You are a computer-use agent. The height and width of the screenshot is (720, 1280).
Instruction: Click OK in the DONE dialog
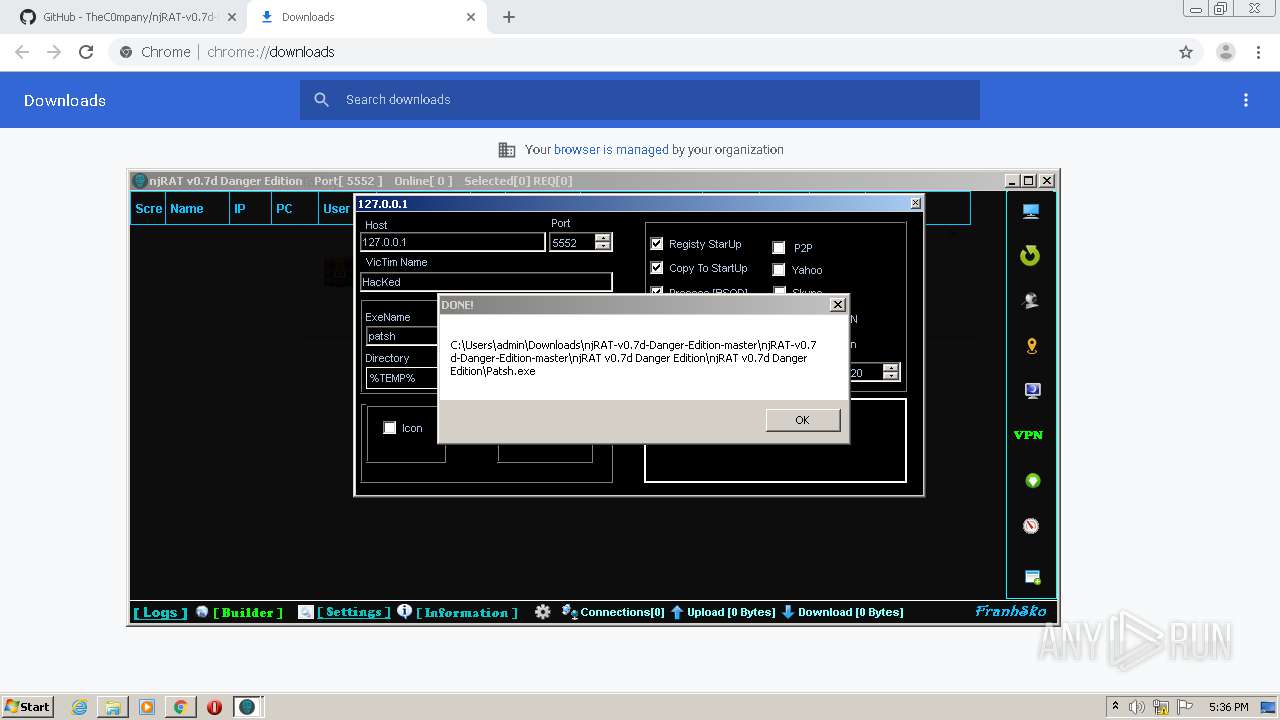tap(802, 420)
